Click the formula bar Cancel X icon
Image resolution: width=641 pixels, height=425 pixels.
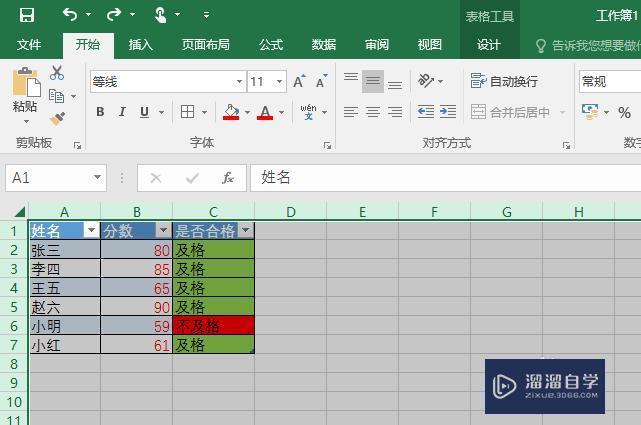[x=156, y=178]
